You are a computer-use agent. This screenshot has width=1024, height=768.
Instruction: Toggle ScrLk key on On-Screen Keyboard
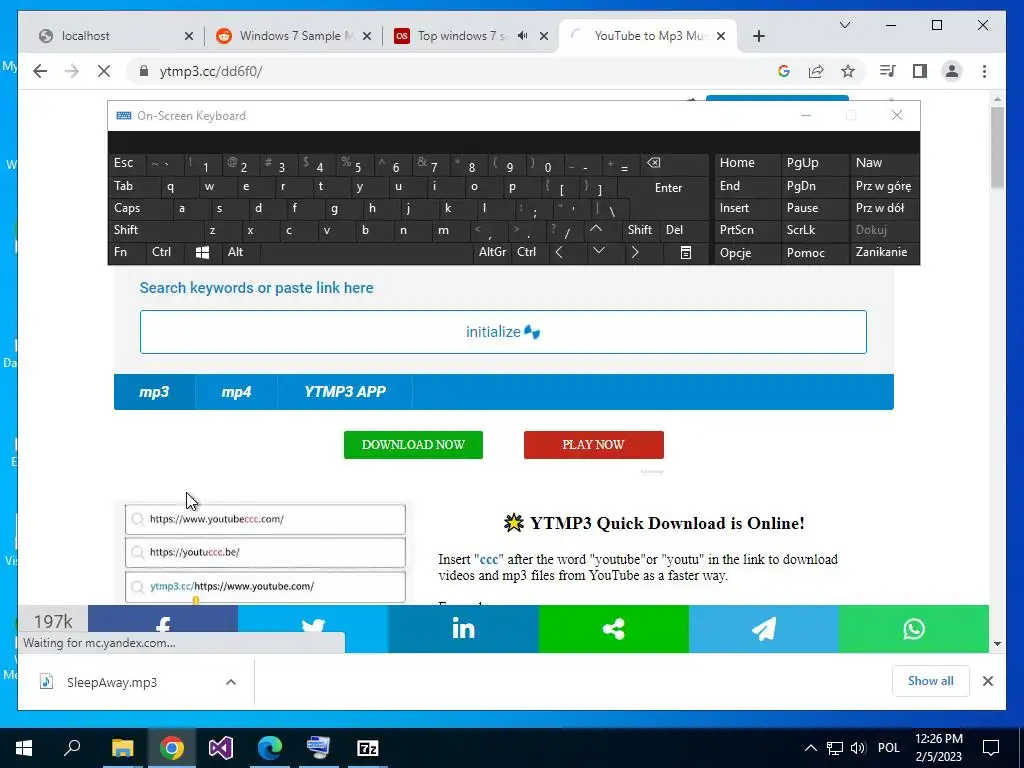(801, 230)
